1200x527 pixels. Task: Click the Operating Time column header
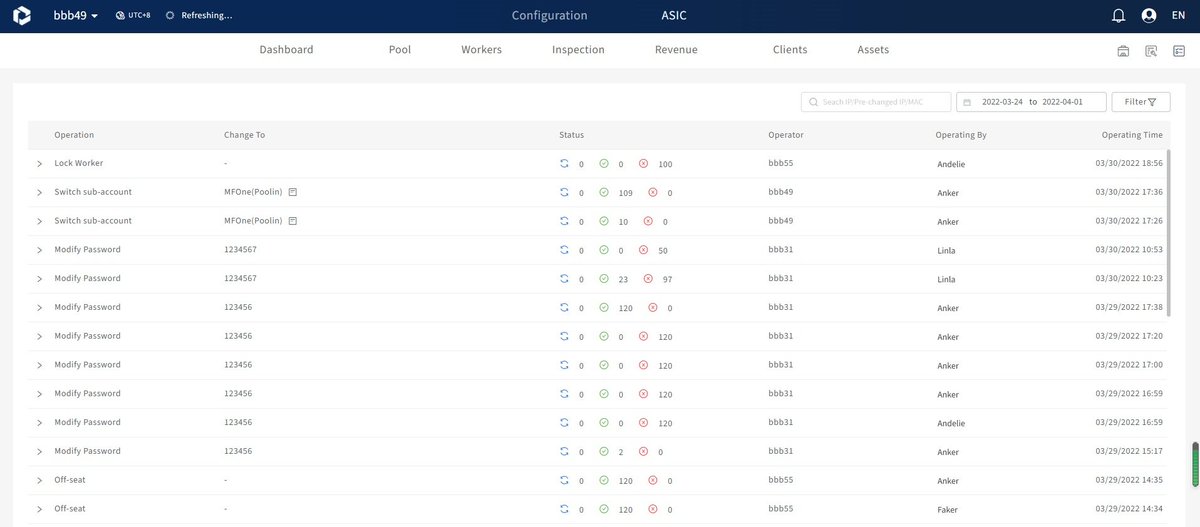[1132, 135]
